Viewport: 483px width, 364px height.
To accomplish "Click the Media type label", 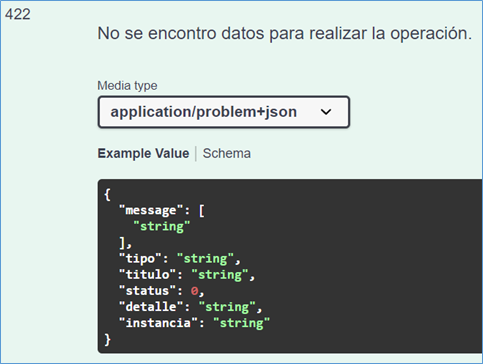I will click(127, 86).
